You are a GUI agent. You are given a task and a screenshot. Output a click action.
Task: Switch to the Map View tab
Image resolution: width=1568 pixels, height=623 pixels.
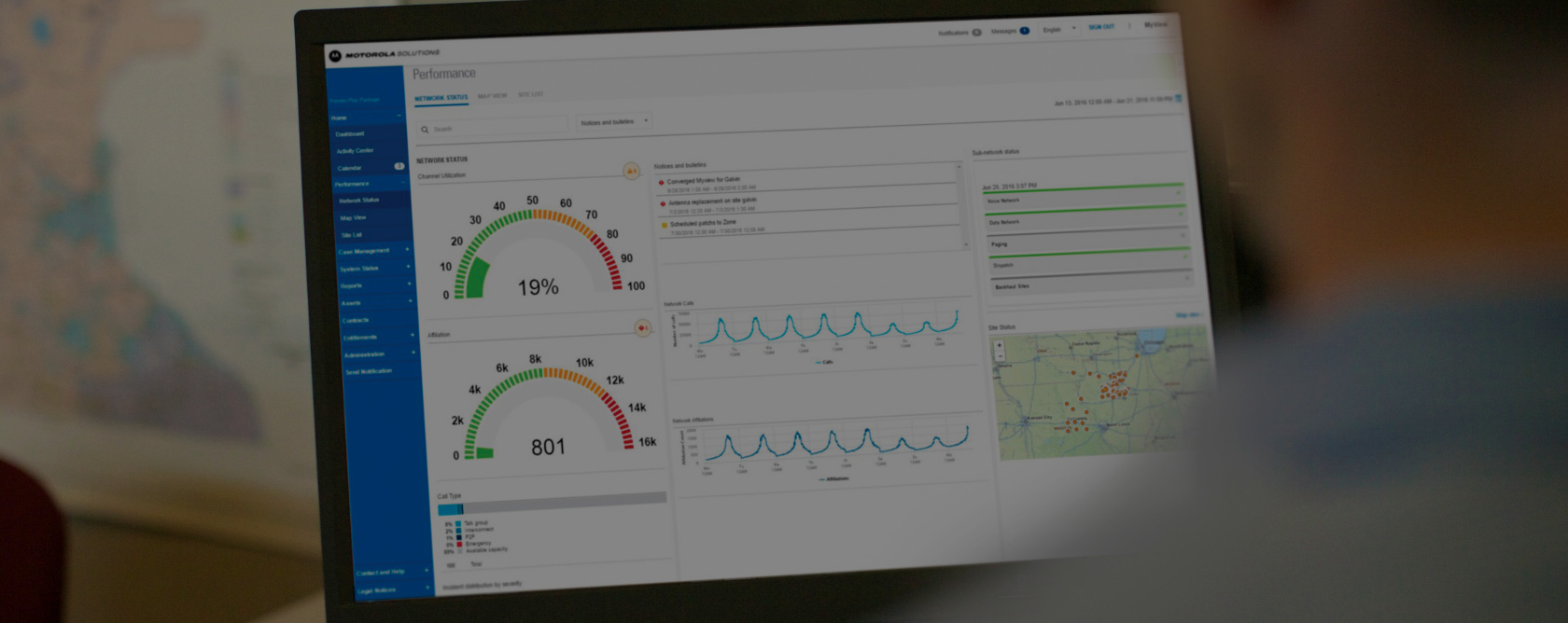pyautogui.click(x=492, y=96)
